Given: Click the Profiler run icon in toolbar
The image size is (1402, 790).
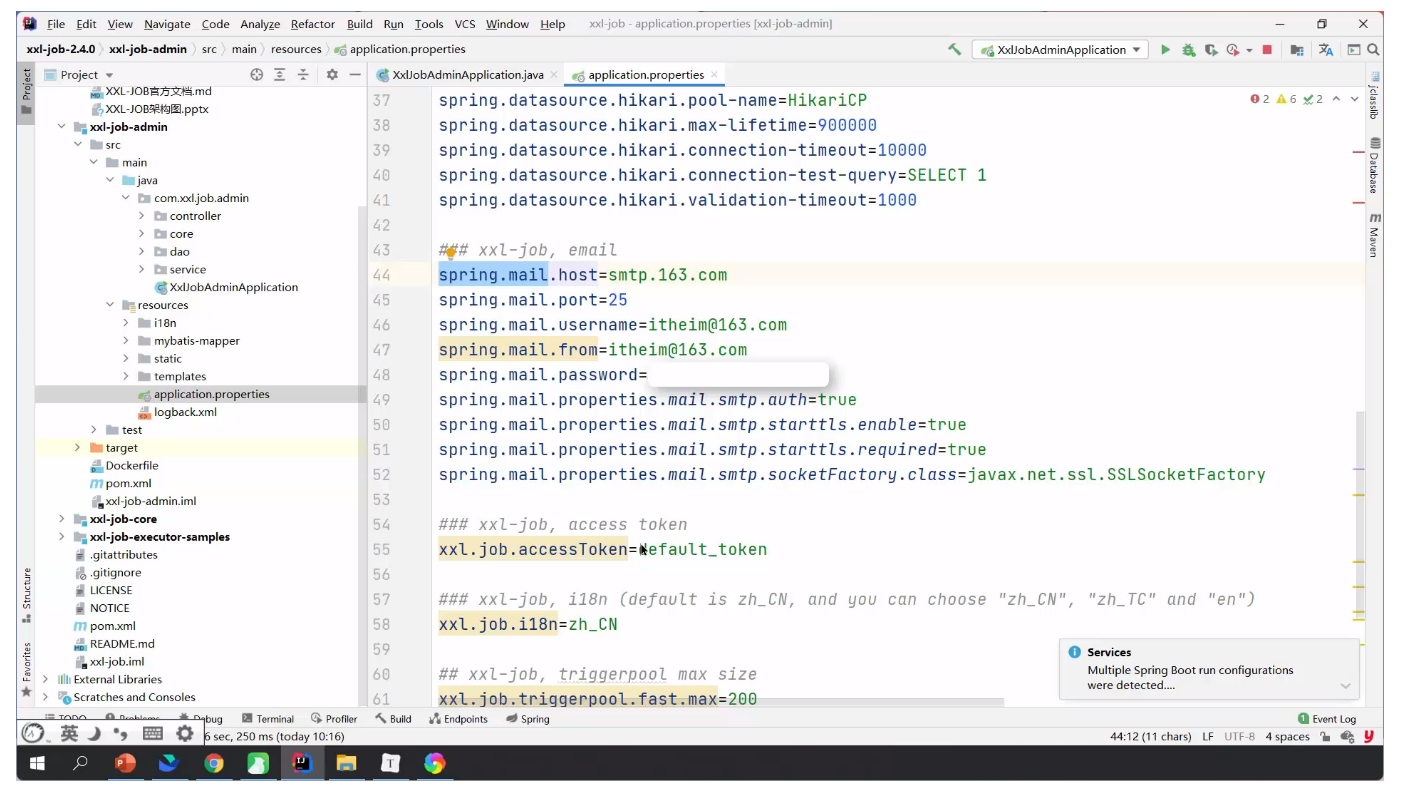Looking at the screenshot, I should pos(1232,49).
